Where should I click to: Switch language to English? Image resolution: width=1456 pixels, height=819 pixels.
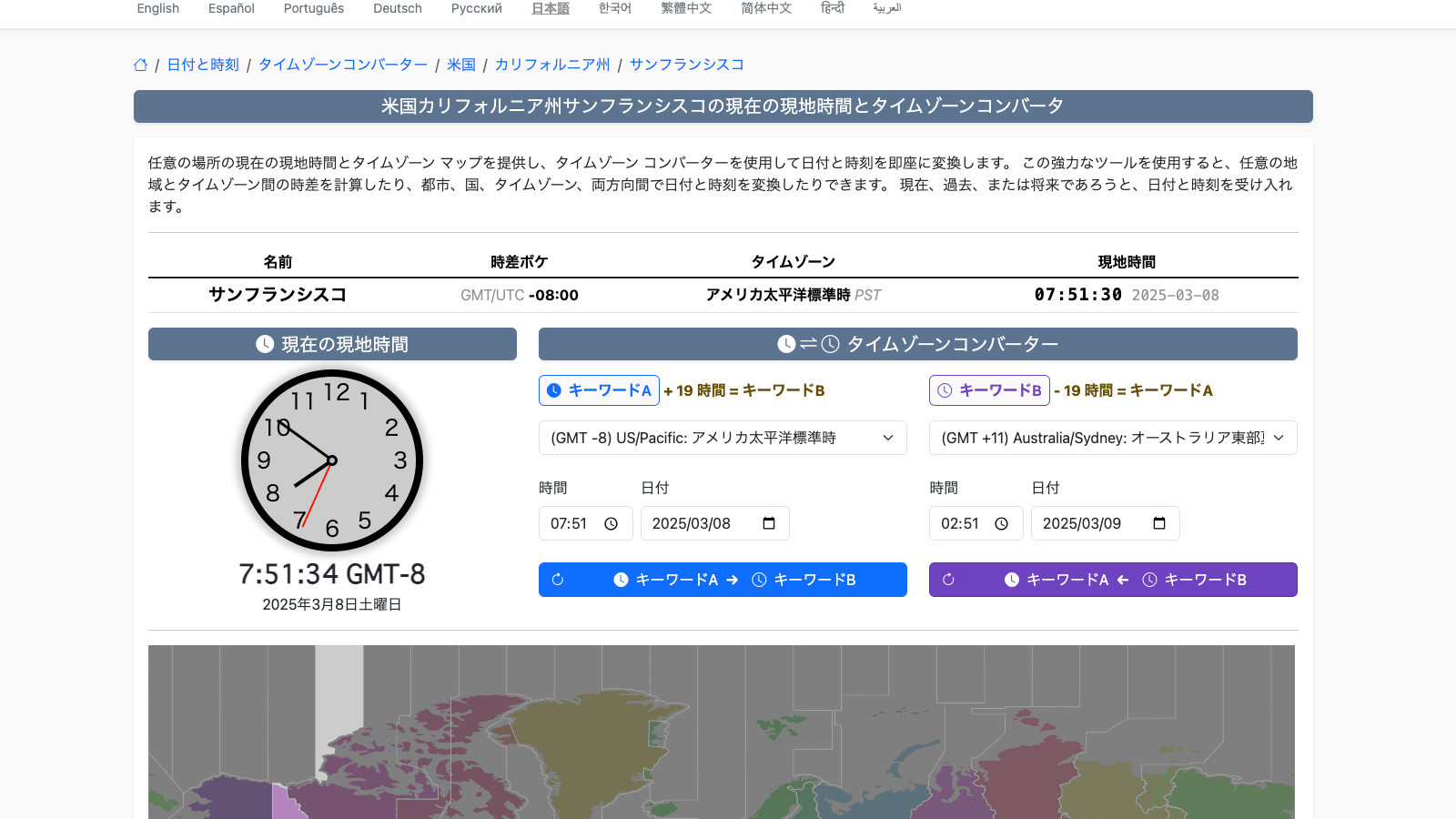[x=158, y=8]
